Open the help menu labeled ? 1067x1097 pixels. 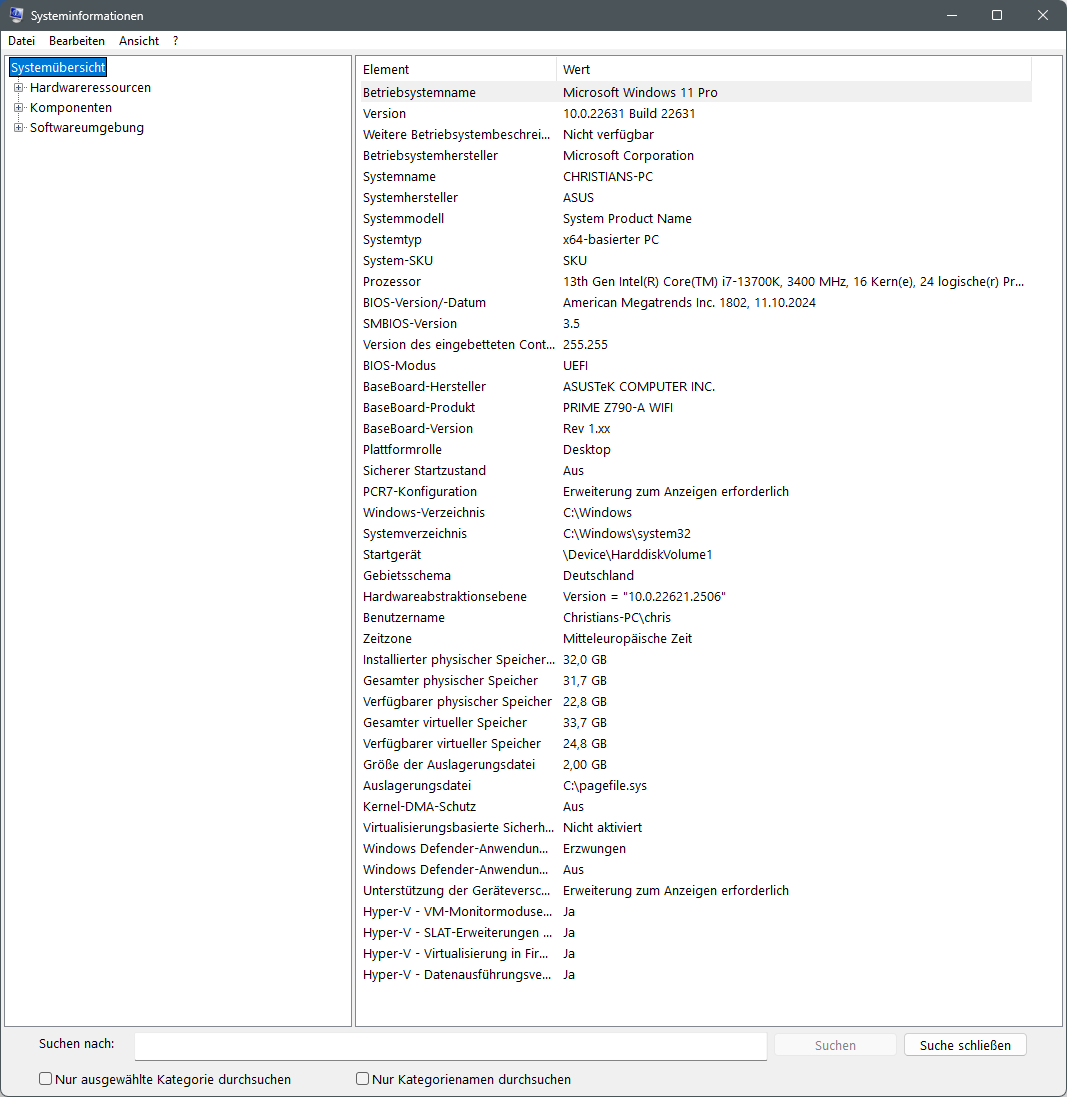pos(175,40)
